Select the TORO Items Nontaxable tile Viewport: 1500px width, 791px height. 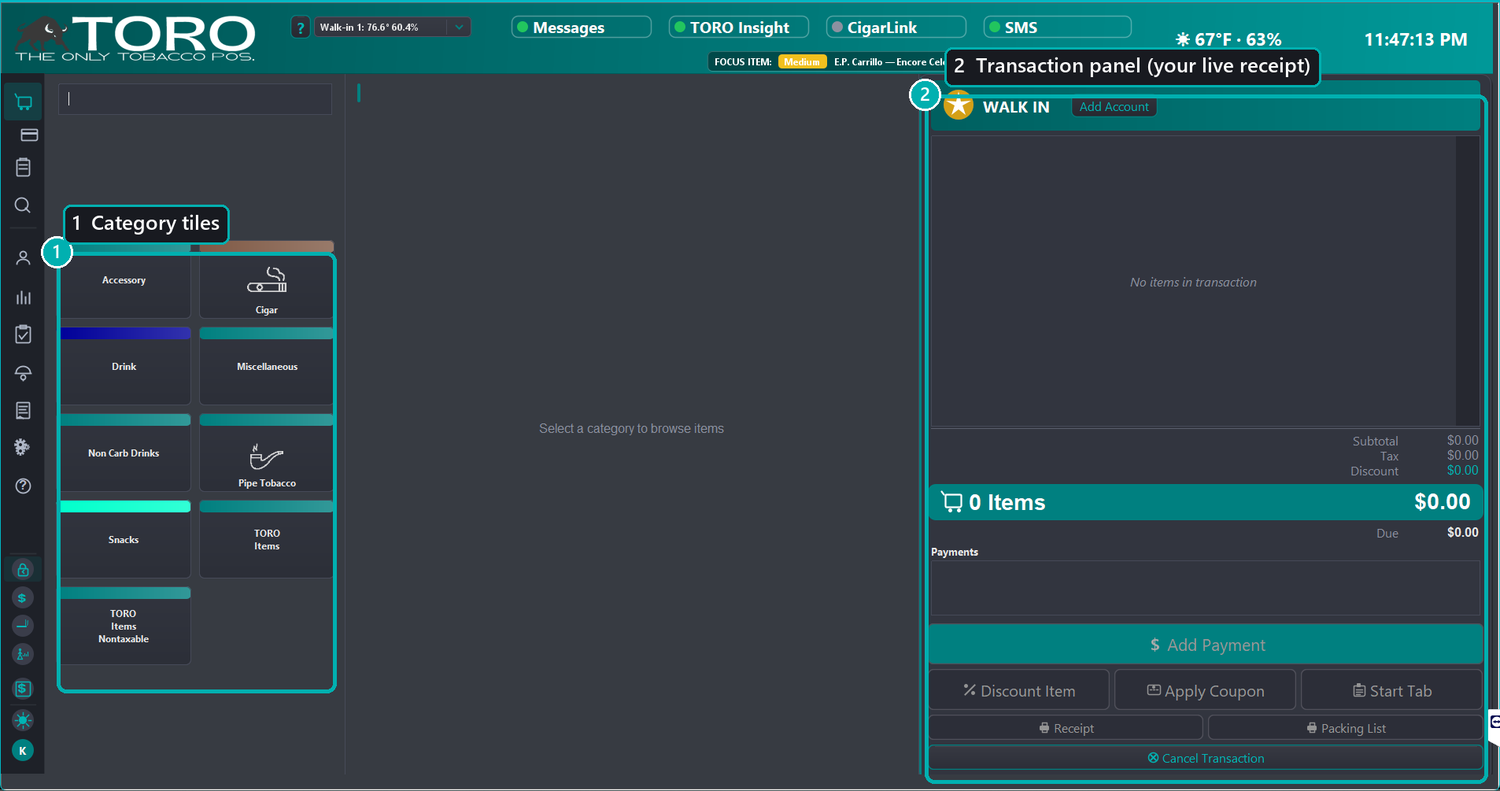pos(124,626)
